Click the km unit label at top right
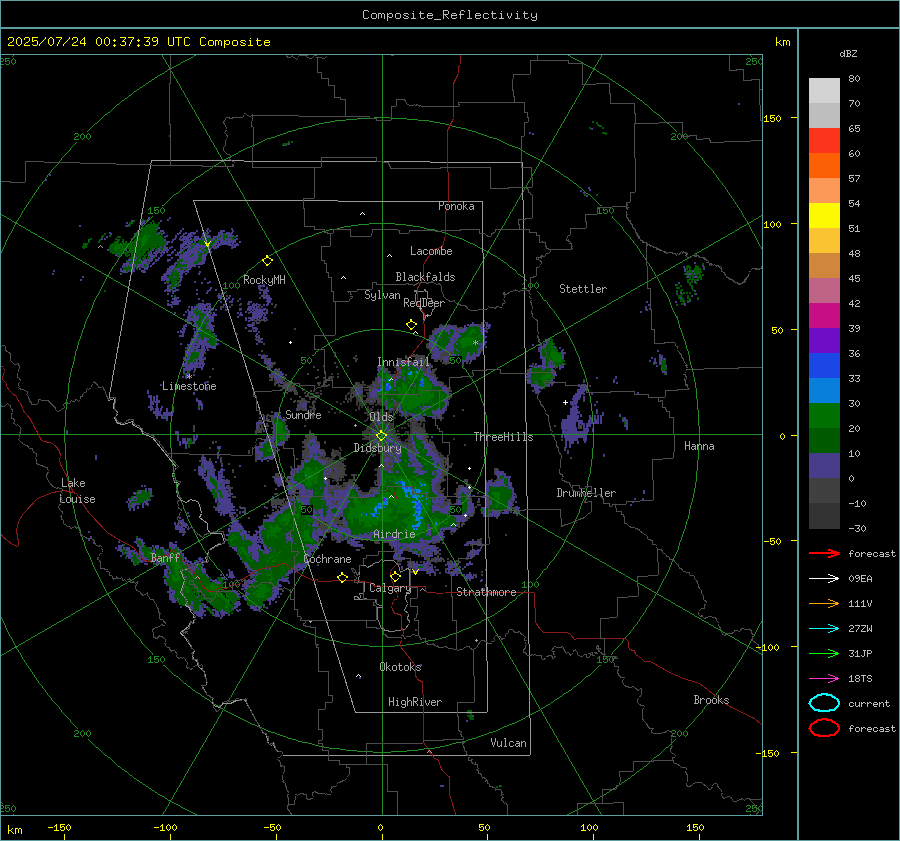This screenshot has width=900, height=841. click(782, 42)
